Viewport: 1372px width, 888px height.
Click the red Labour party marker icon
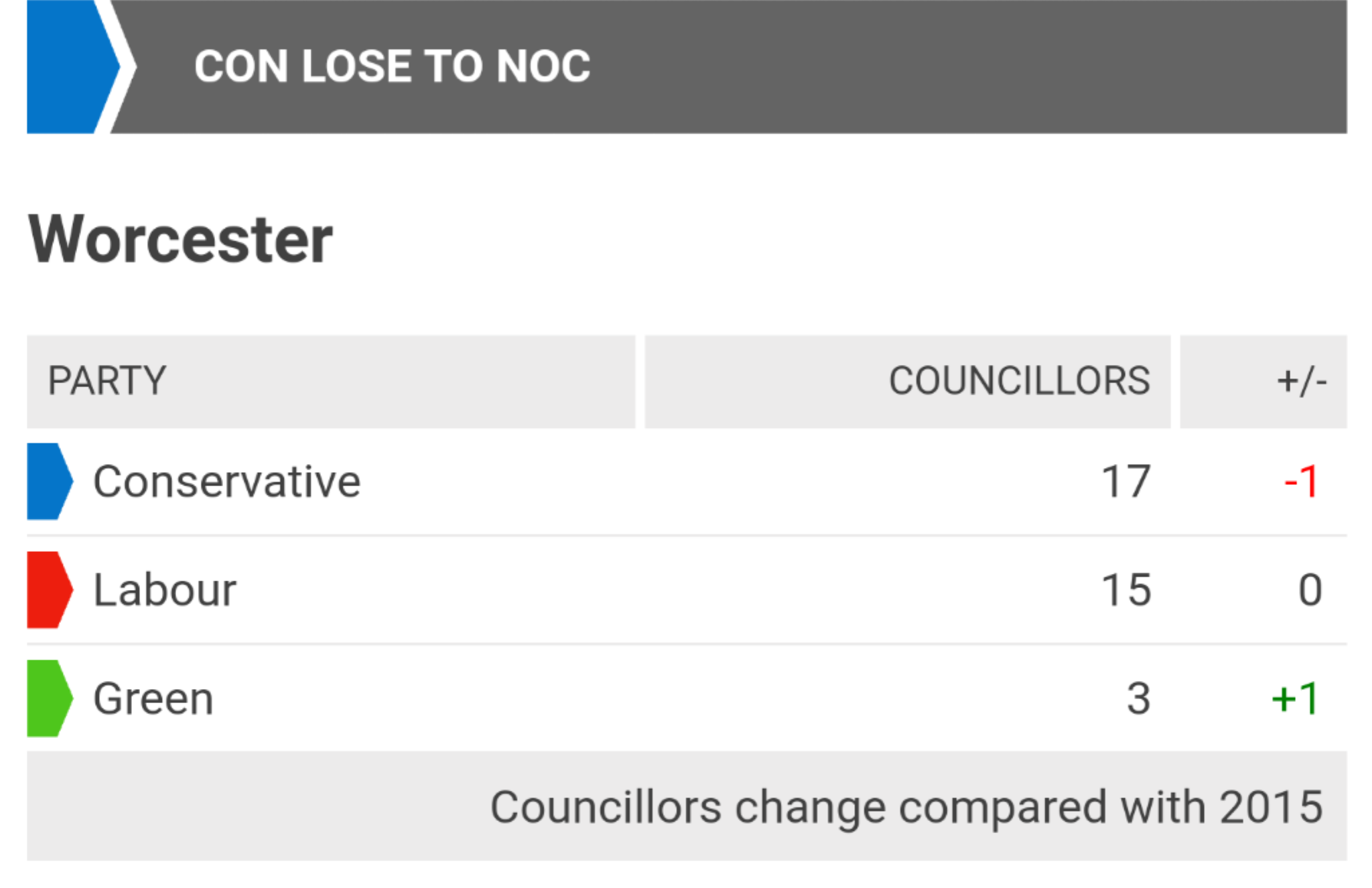[x=50, y=589]
